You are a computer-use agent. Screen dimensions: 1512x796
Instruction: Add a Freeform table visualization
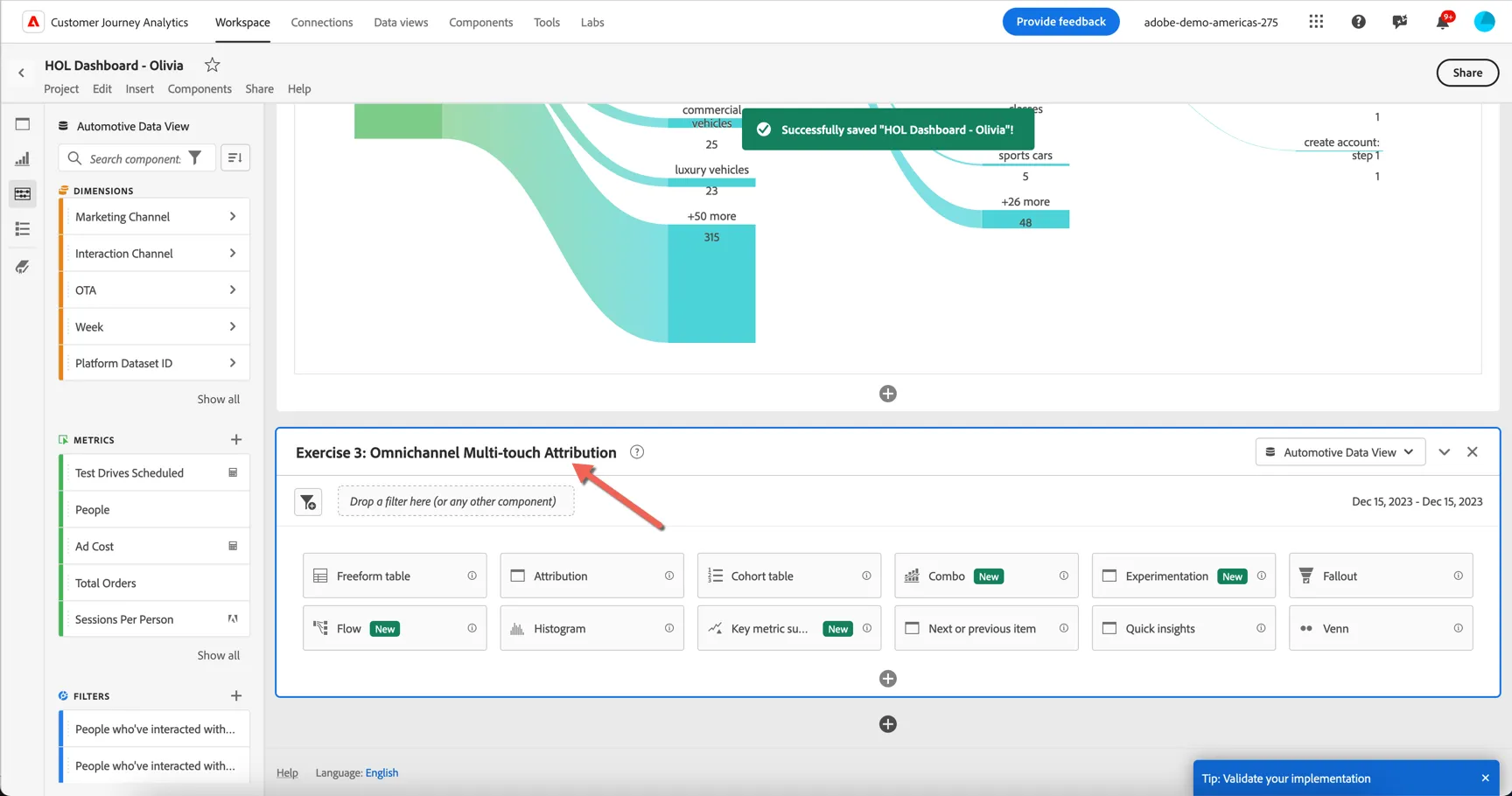(x=395, y=576)
